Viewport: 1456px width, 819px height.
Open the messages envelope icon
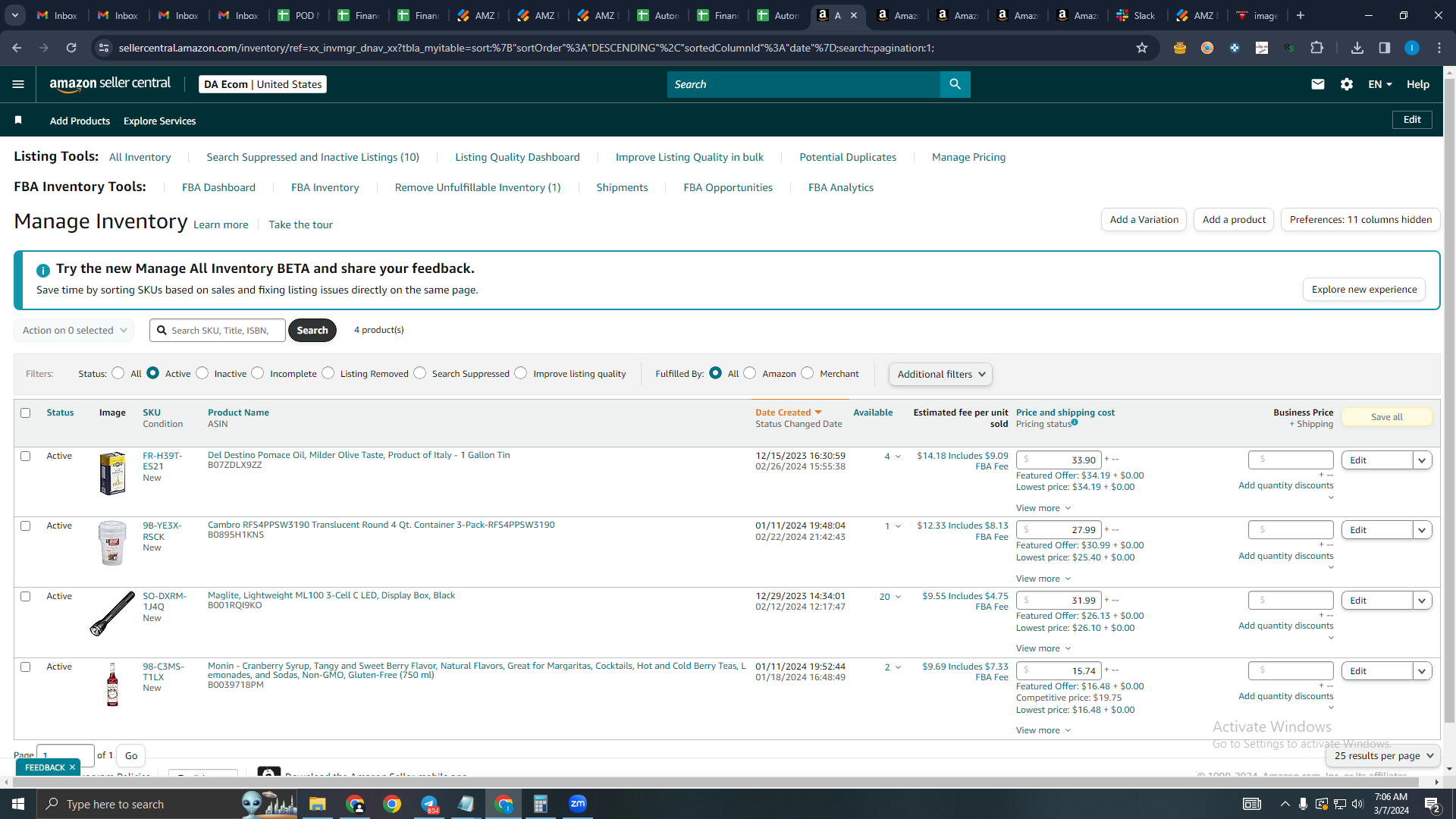(1318, 84)
